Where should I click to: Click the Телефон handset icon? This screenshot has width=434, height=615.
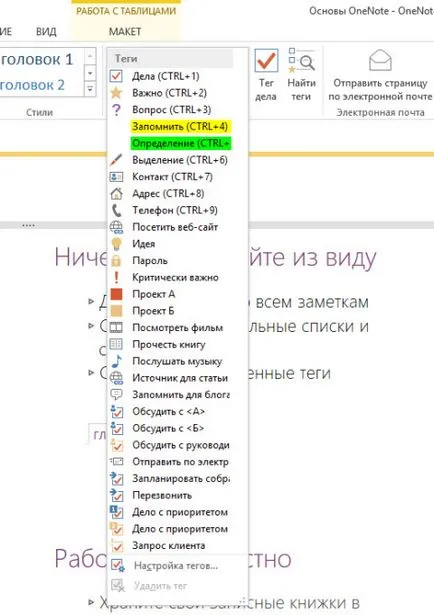click(x=116, y=210)
